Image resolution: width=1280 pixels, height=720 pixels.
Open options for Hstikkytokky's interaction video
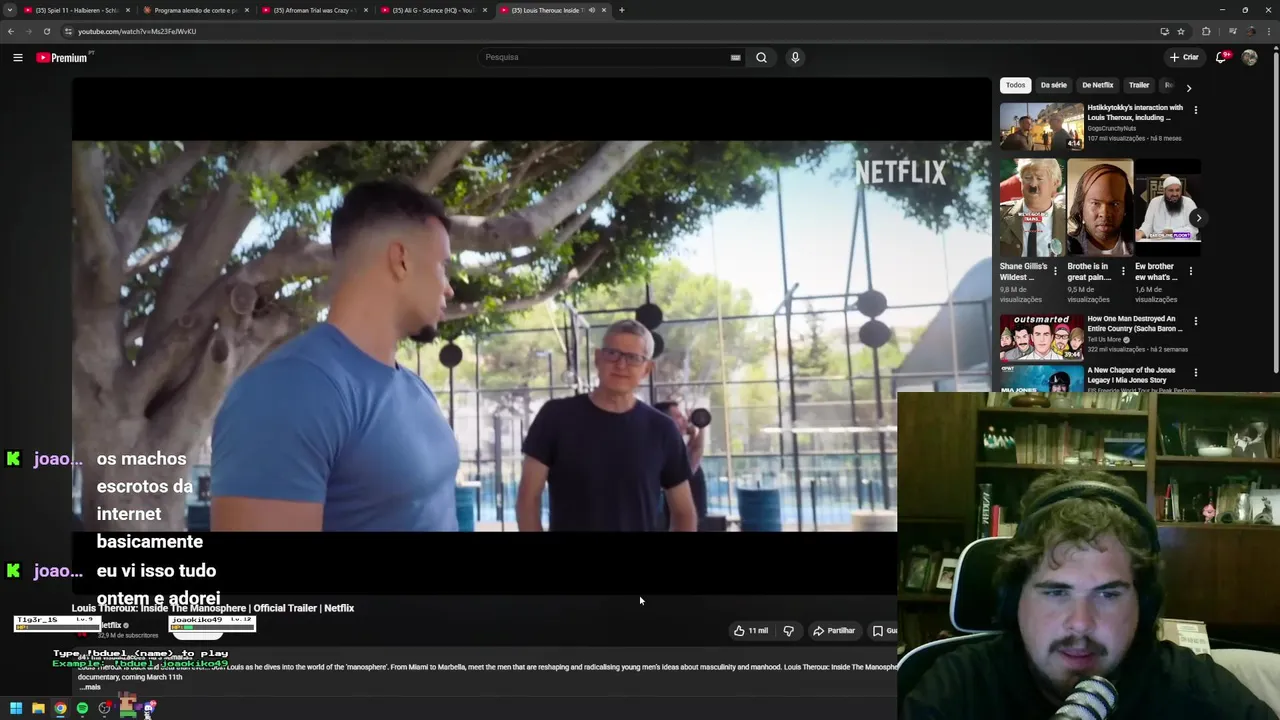coord(1195,110)
